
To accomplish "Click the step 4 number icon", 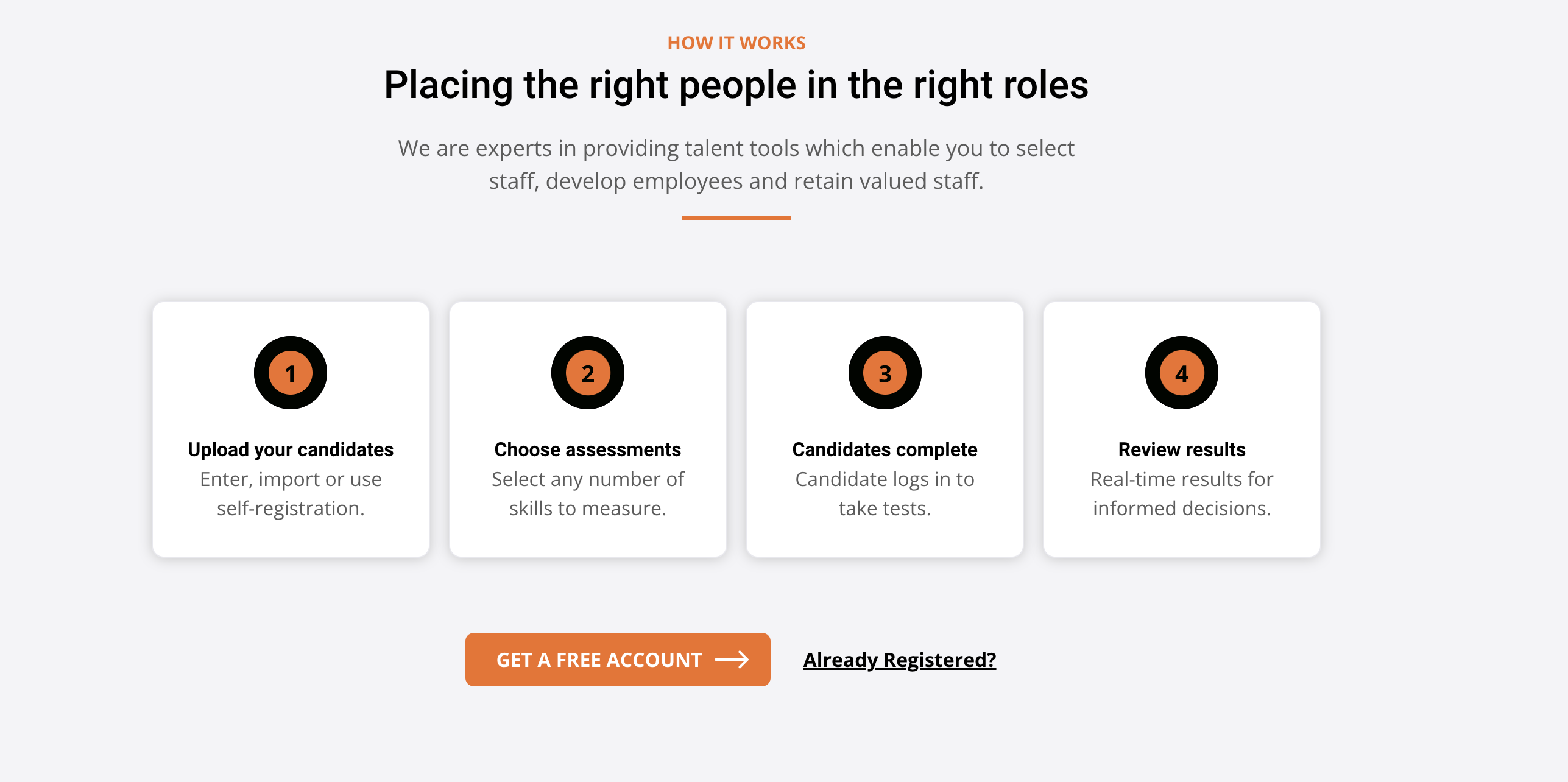I will (x=1182, y=373).
